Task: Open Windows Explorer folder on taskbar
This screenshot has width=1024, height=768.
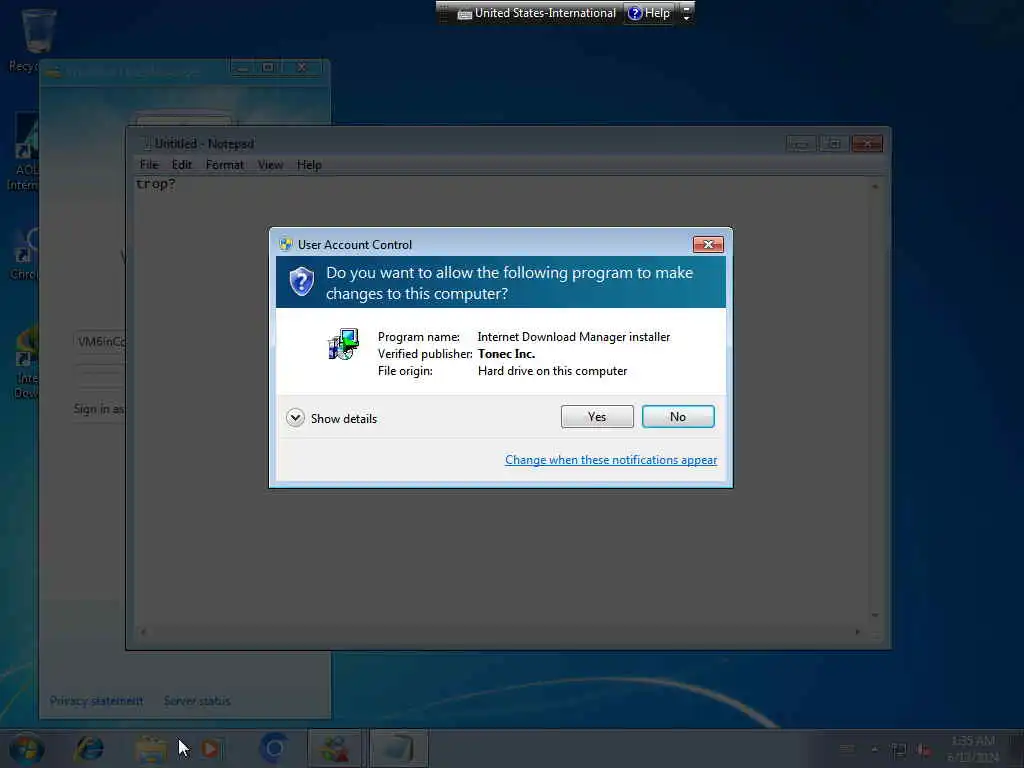Action: tap(151, 748)
